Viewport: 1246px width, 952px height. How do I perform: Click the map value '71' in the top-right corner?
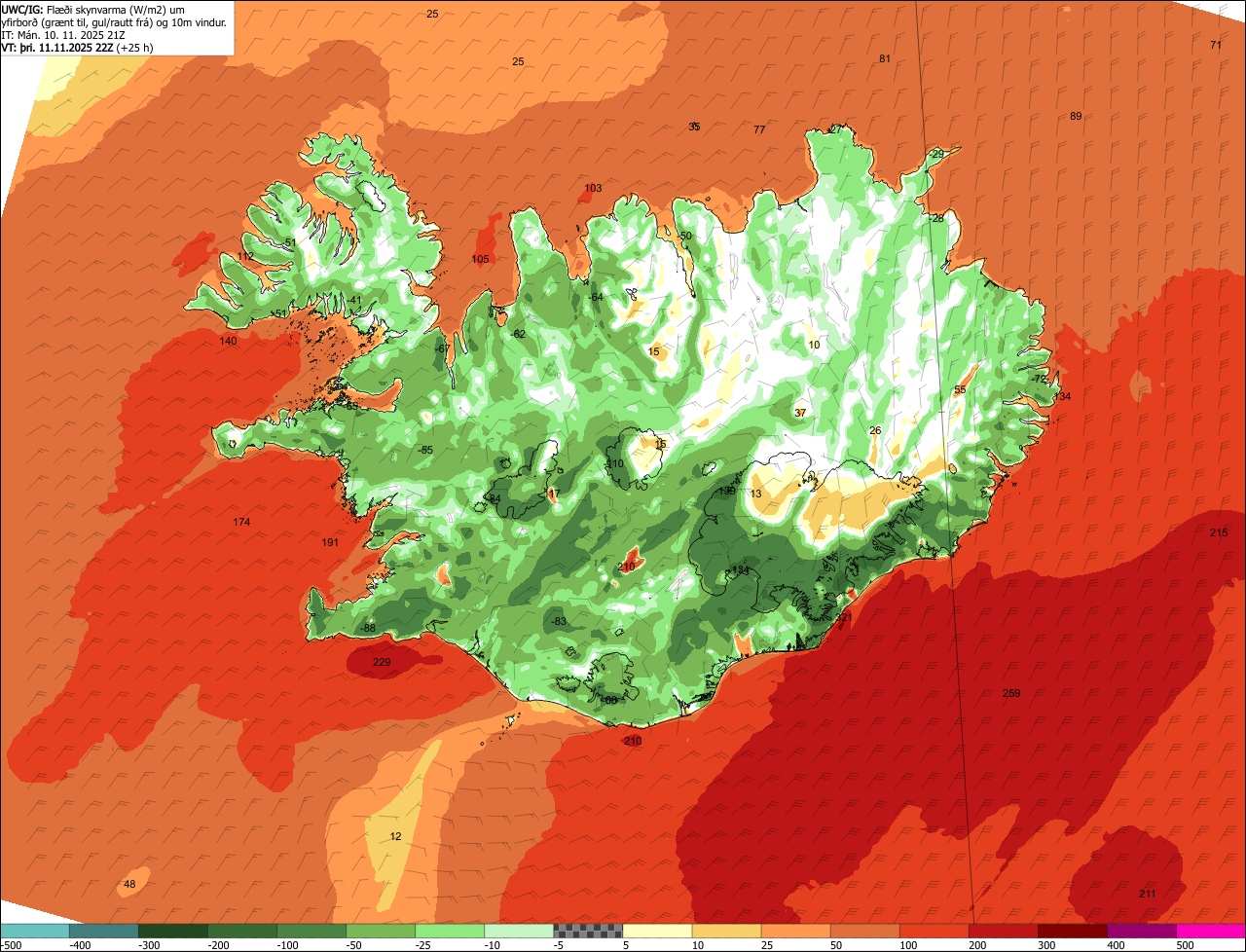tap(1215, 45)
